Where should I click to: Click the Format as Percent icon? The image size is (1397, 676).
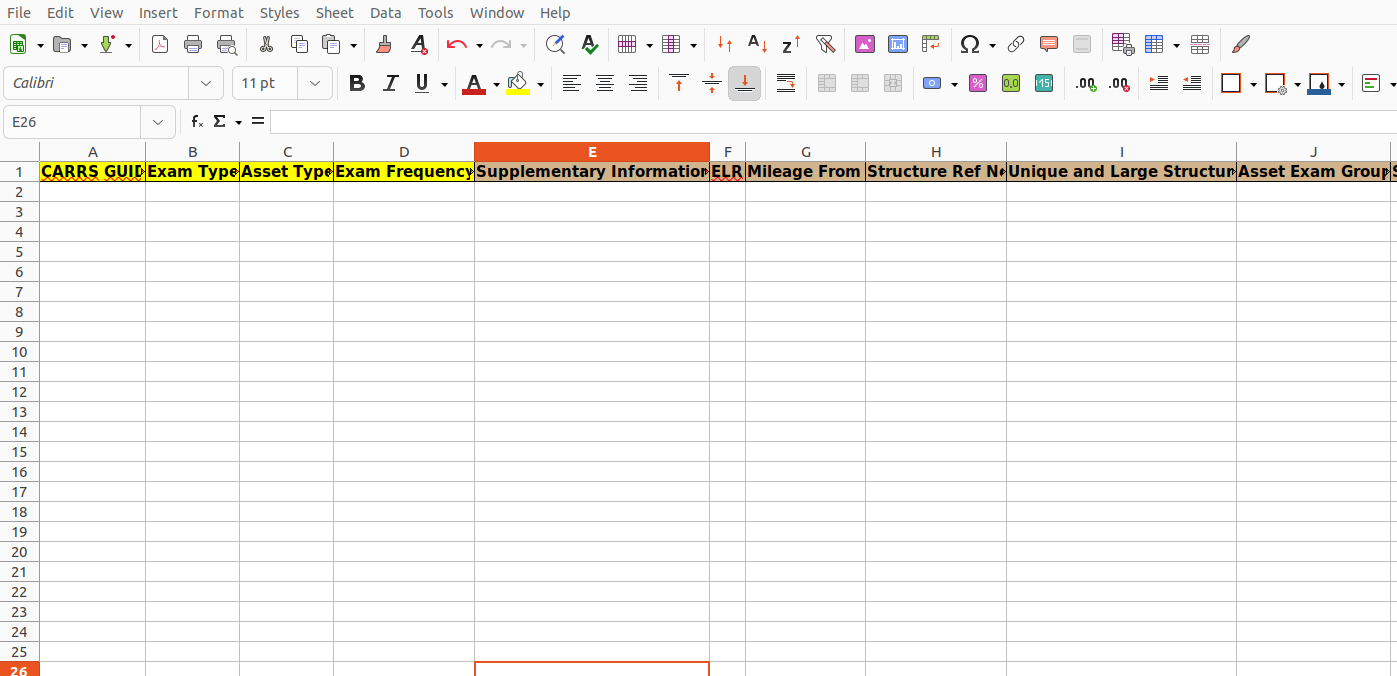pyautogui.click(x=978, y=83)
